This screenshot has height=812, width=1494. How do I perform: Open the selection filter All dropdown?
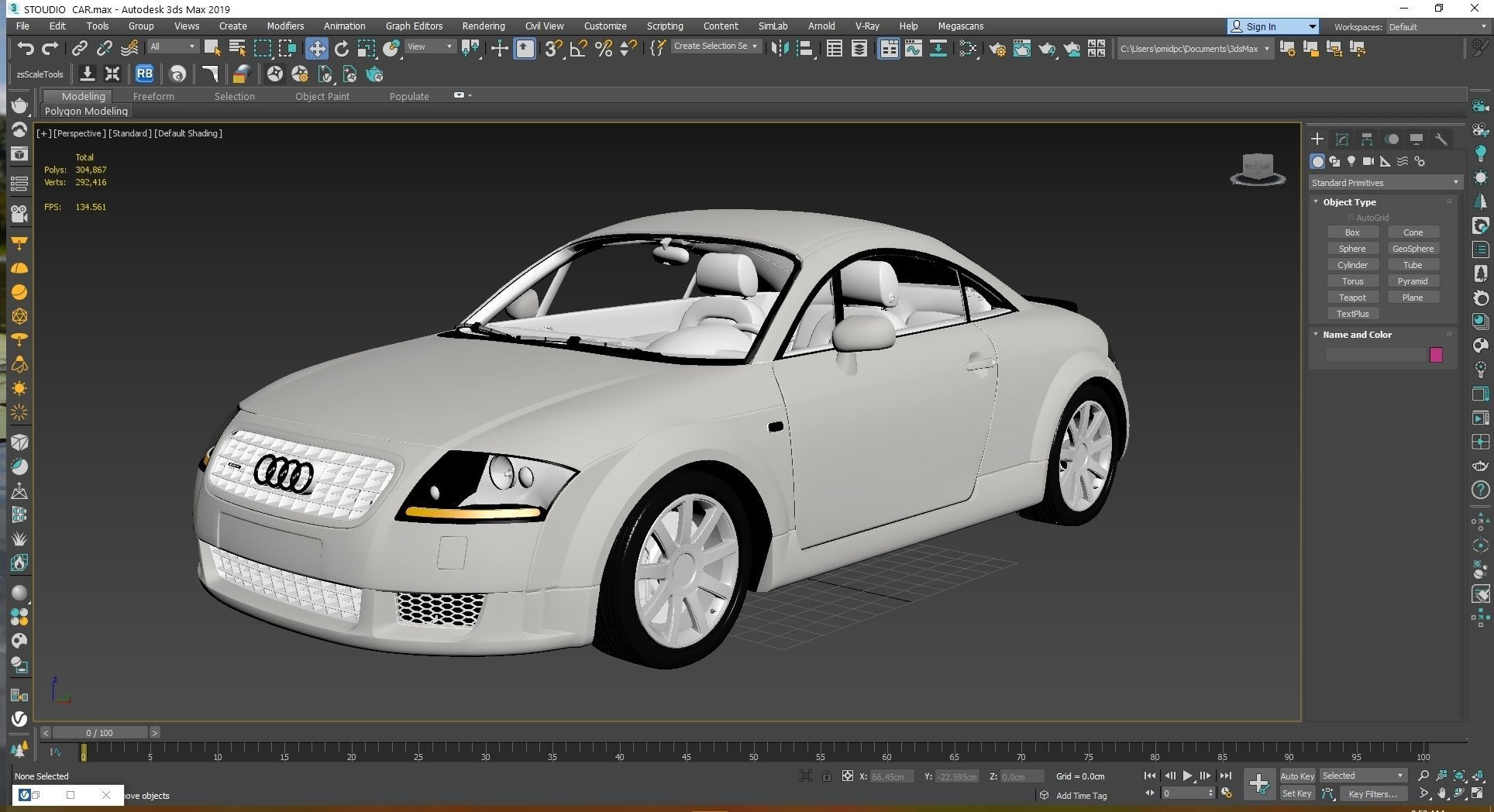click(x=173, y=46)
